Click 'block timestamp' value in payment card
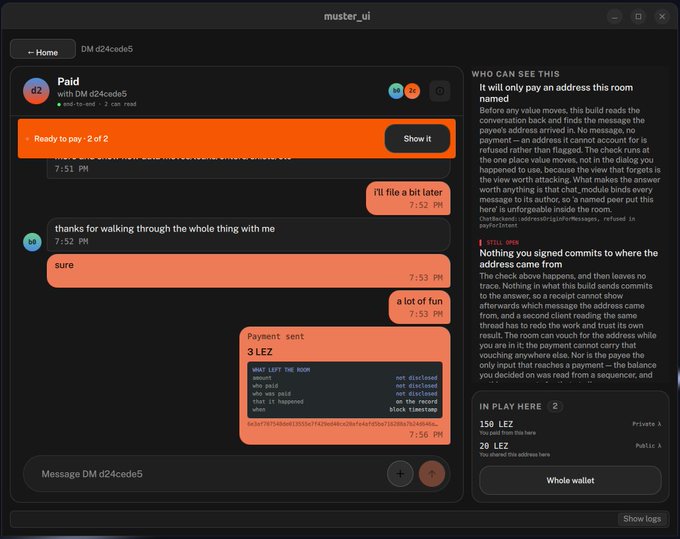The height and width of the screenshot is (539, 680). [x=413, y=409]
